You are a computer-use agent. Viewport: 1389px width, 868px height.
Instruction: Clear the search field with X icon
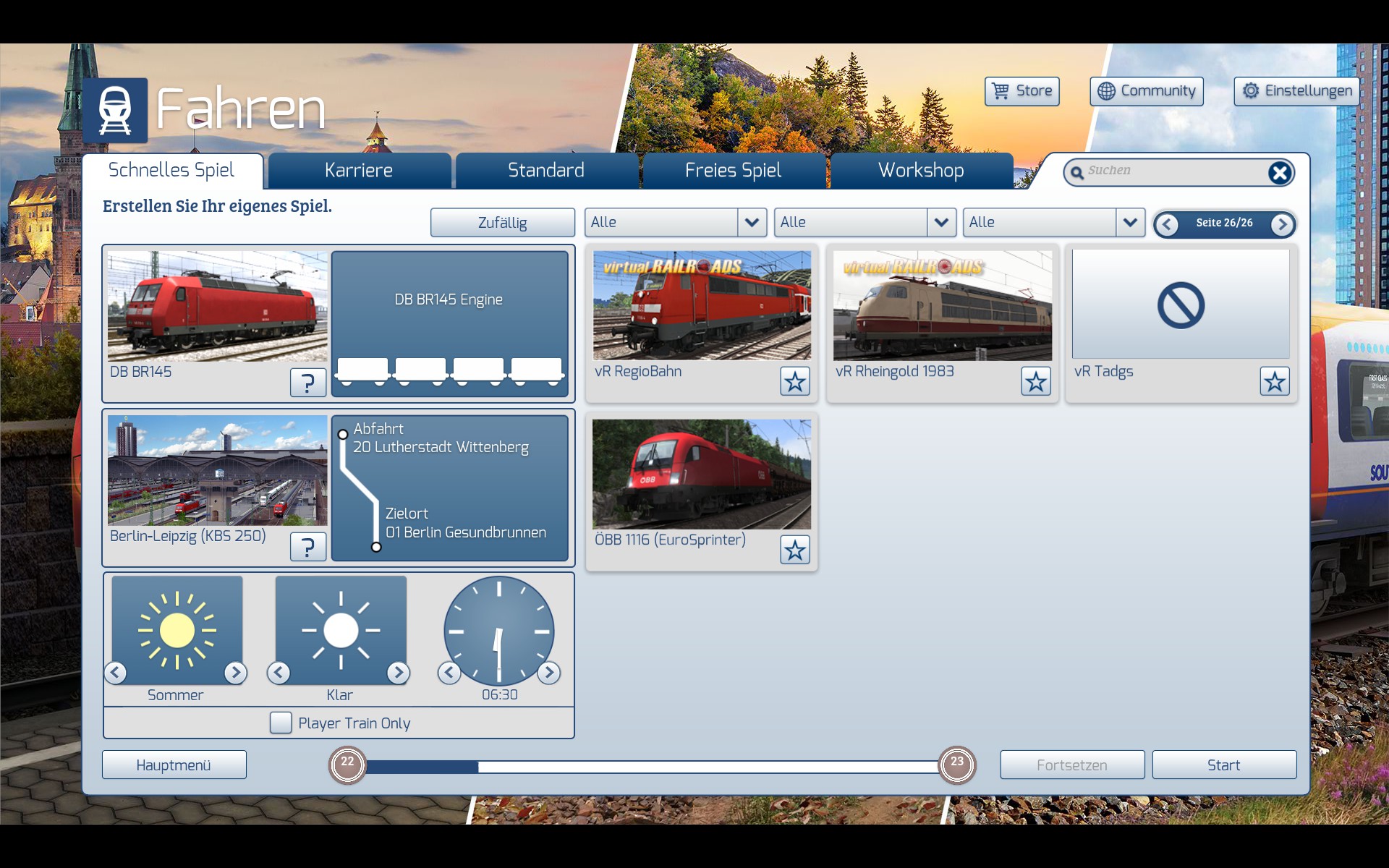pyautogui.click(x=1279, y=173)
